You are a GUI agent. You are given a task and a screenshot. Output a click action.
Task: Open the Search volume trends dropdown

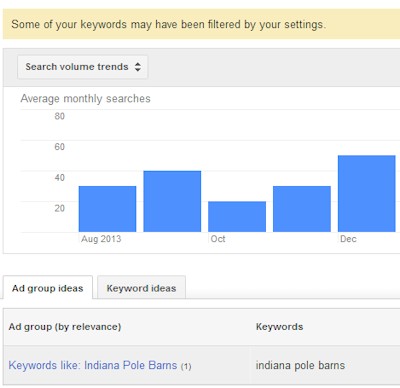pyautogui.click(x=82, y=67)
